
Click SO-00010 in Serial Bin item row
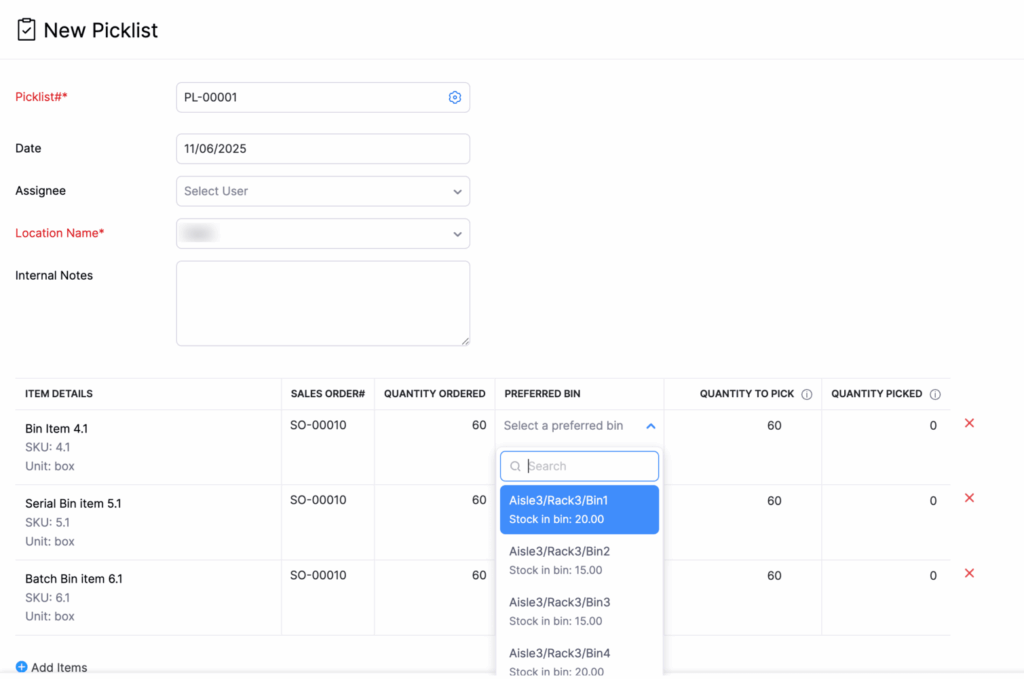(318, 500)
